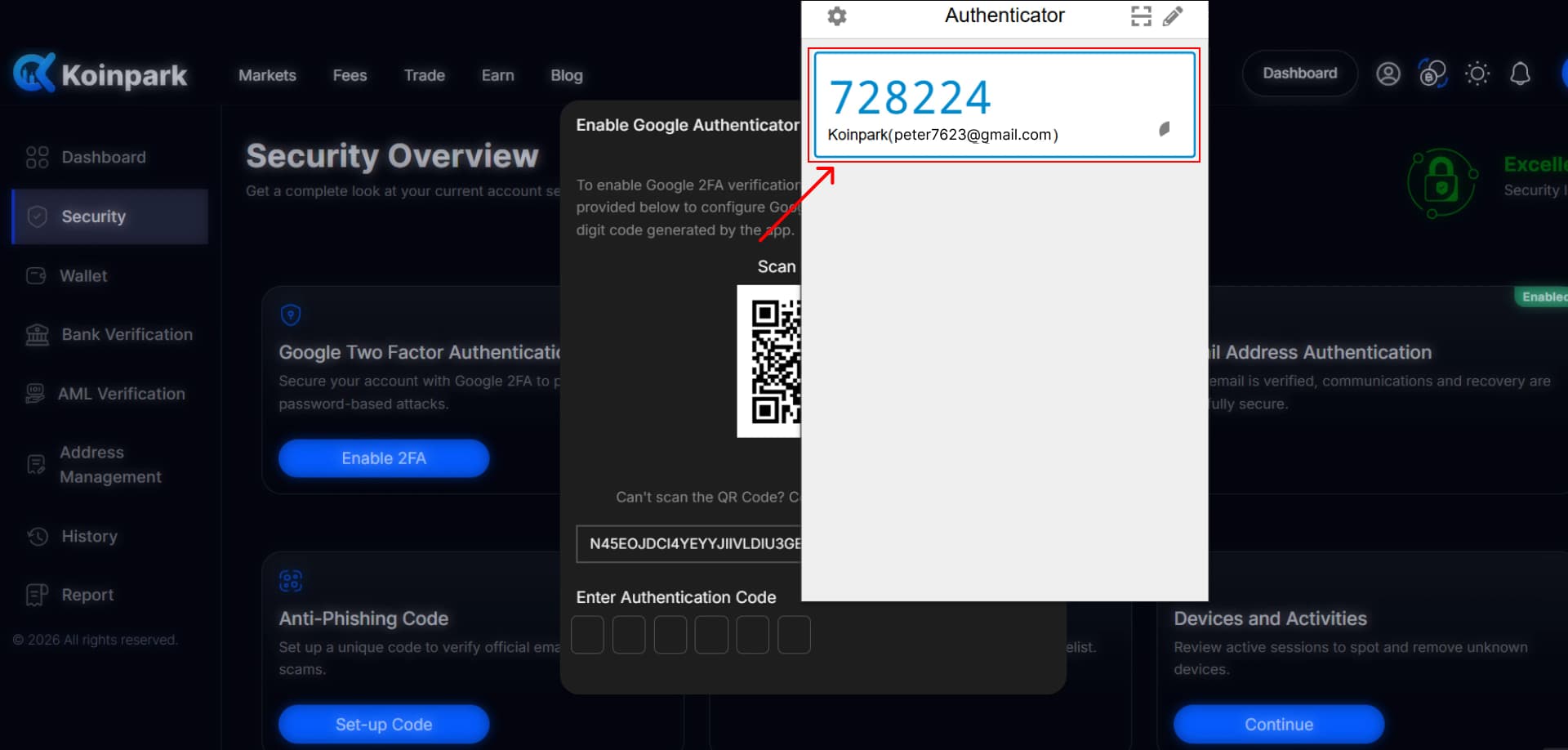
Task: Click the Security sidebar shield icon
Action: [38, 217]
